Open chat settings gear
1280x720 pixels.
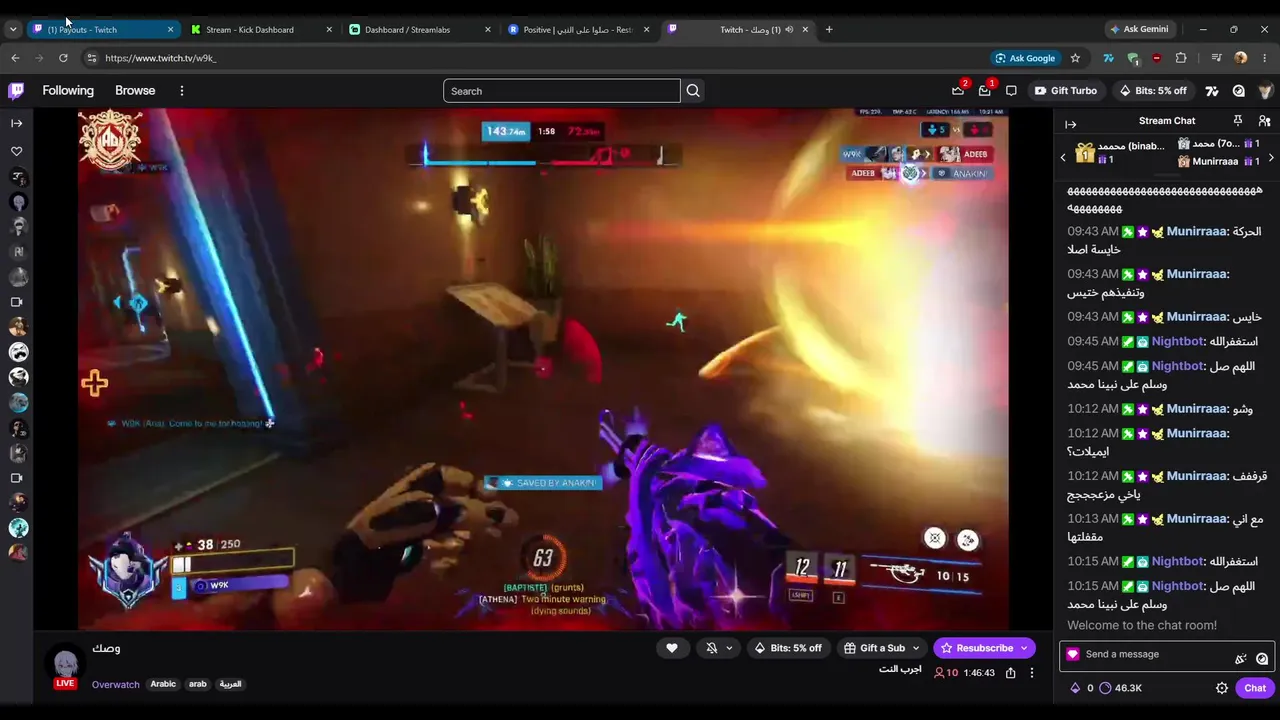coord(1221,688)
